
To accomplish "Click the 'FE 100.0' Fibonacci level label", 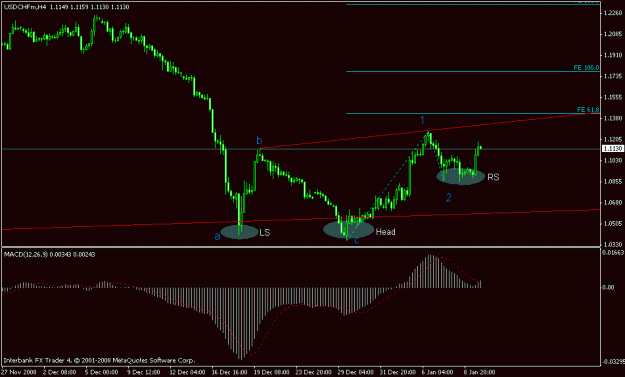I will (586, 68).
